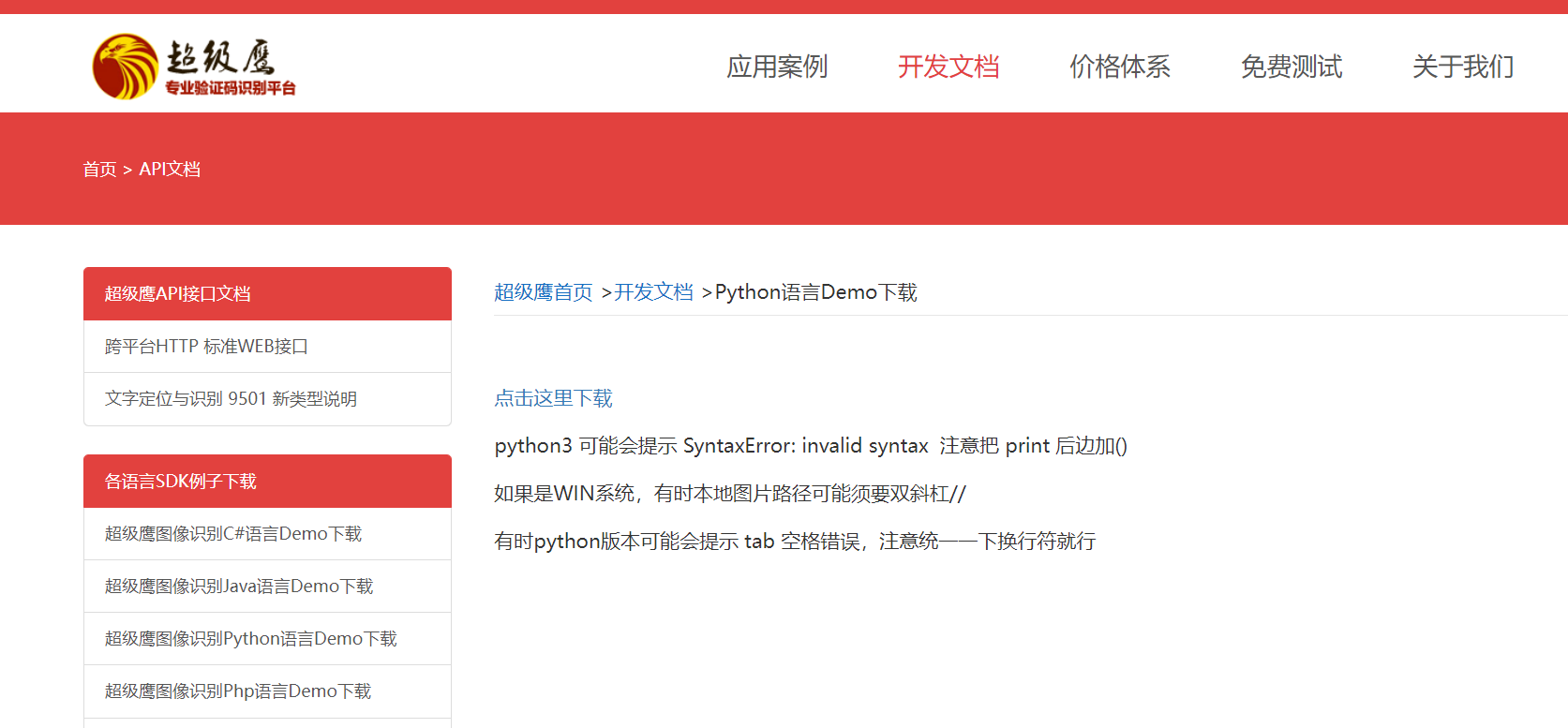1568x728 pixels.
Task: Click the python3 SyntaxError note text
Action: 811,446
